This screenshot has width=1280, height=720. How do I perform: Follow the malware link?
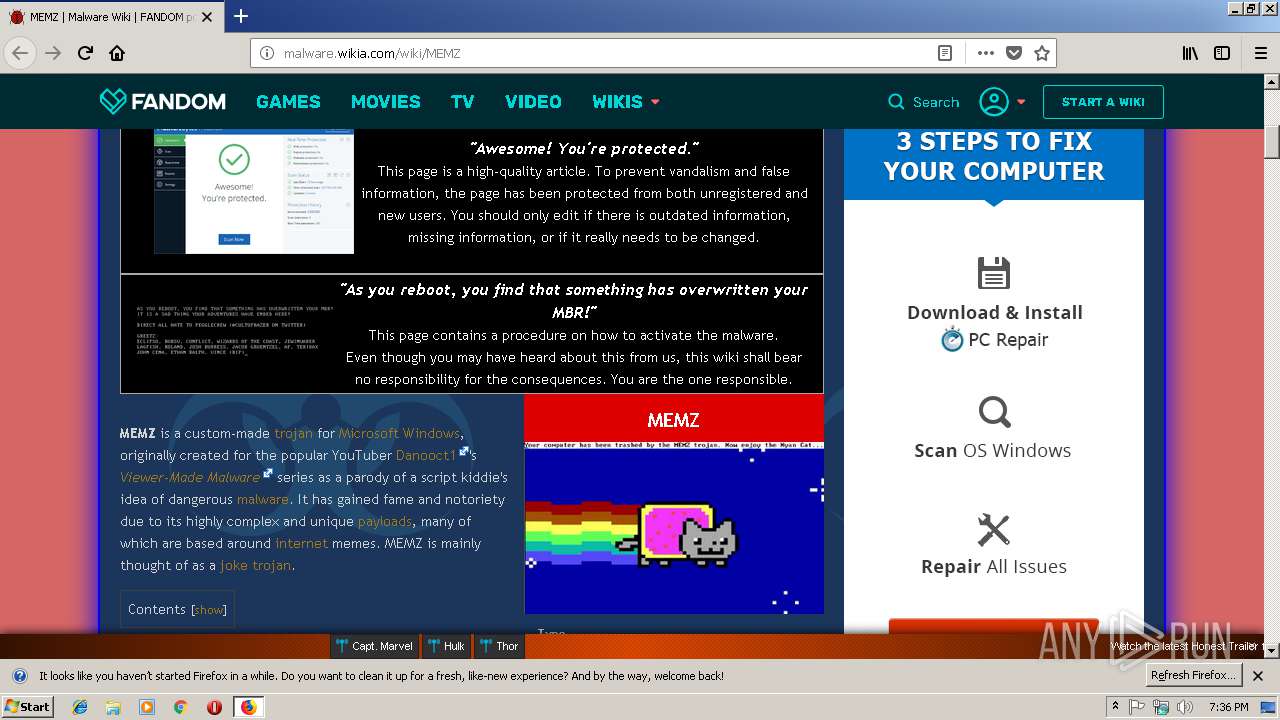(x=263, y=499)
